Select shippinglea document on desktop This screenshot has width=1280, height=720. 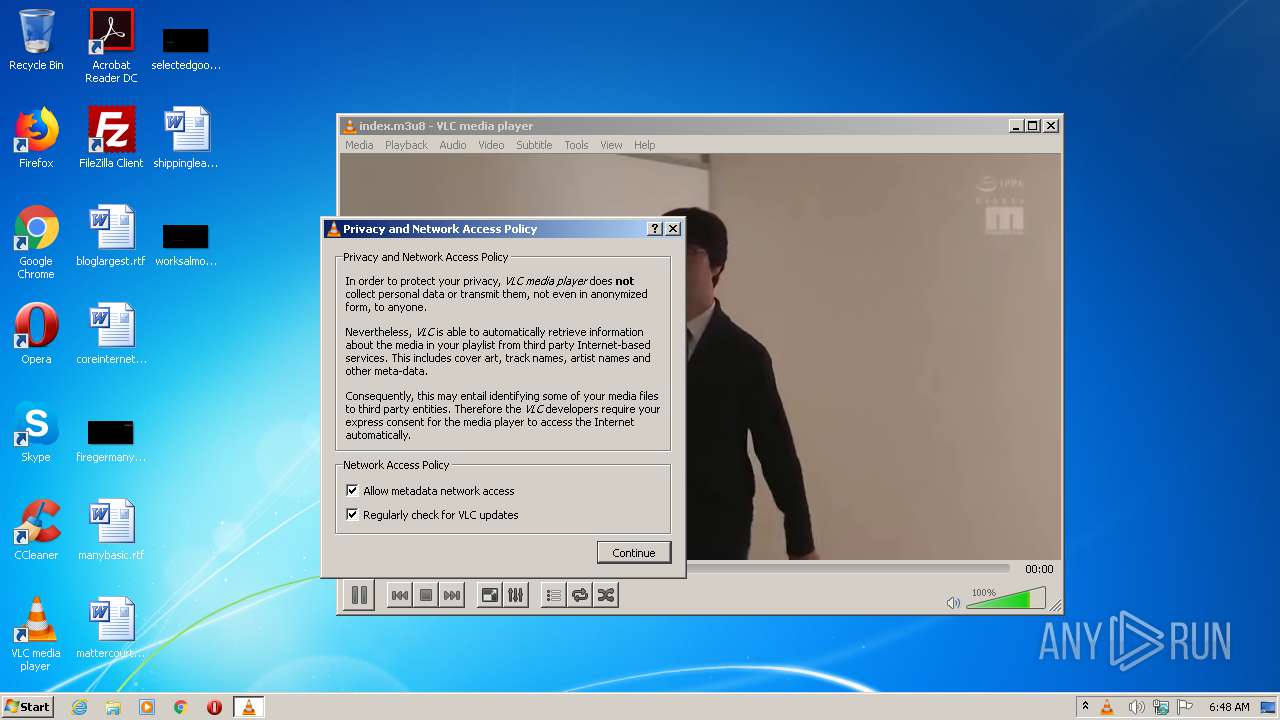click(186, 138)
